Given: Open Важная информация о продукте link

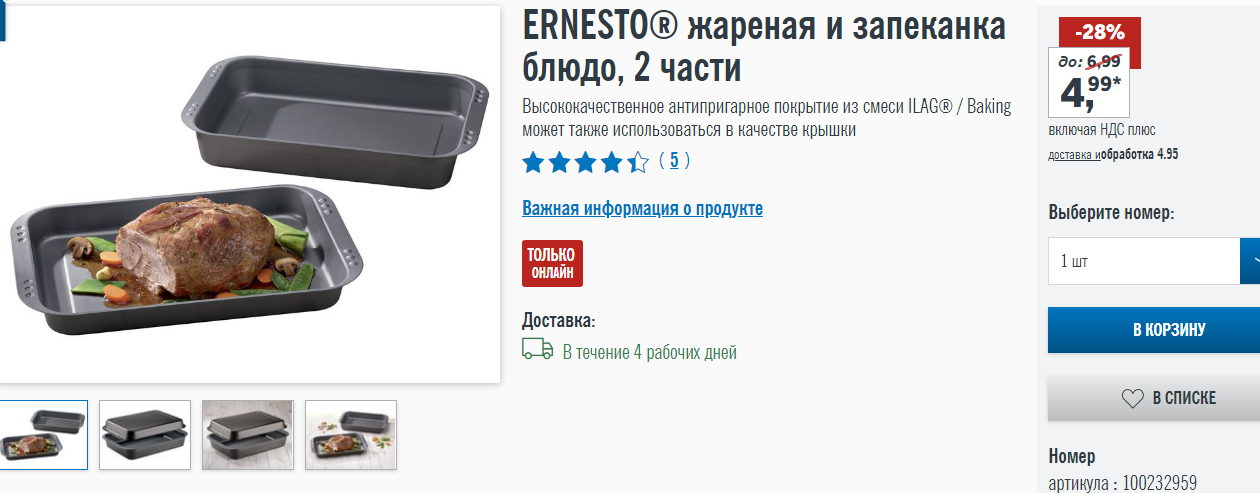Looking at the screenshot, I should [642, 208].
